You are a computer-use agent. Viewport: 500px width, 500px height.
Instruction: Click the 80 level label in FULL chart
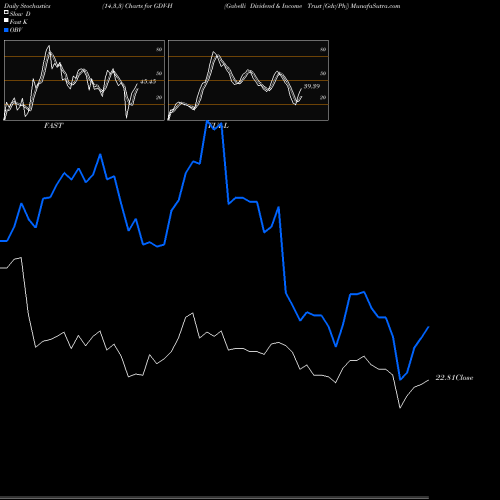[323, 49]
